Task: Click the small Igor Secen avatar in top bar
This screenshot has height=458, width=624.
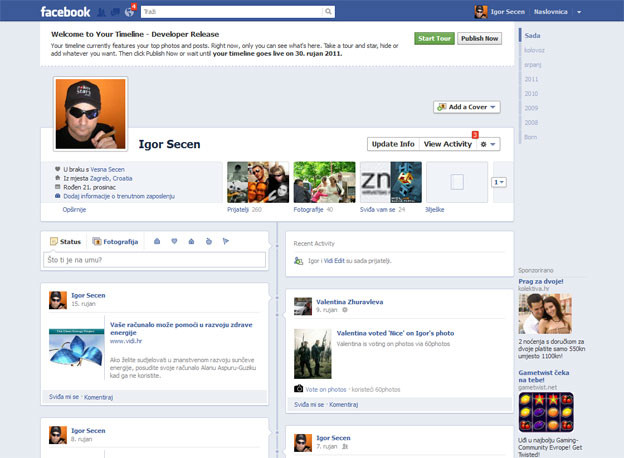Action: 481,12
